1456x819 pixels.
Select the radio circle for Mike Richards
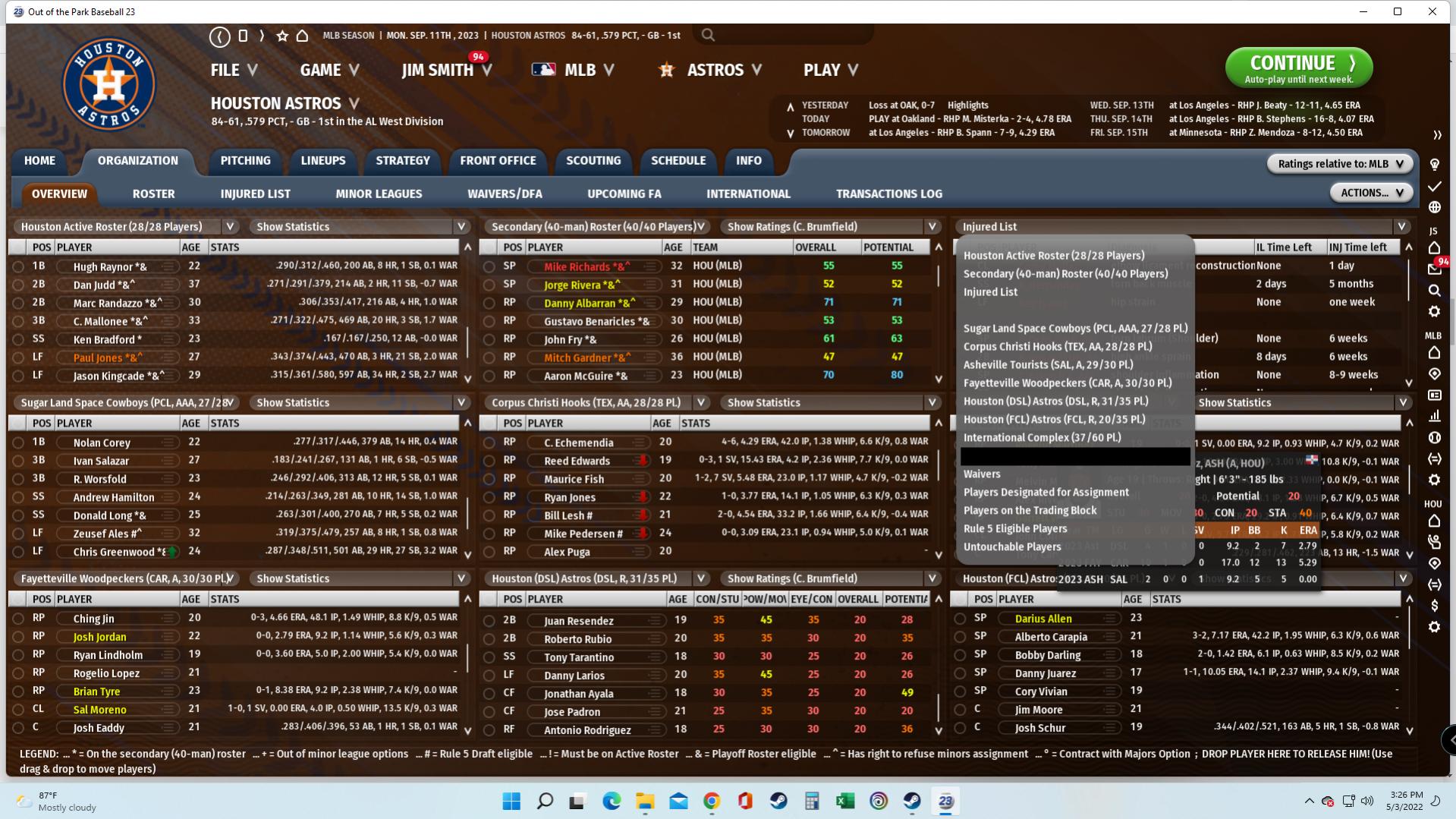point(489,266)
